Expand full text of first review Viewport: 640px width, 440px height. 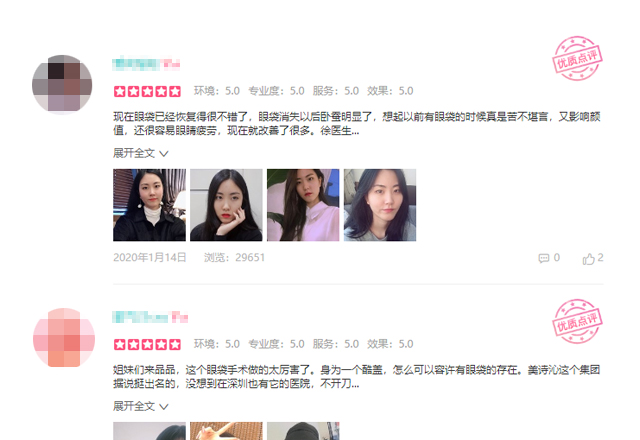(x=141, y=153)
